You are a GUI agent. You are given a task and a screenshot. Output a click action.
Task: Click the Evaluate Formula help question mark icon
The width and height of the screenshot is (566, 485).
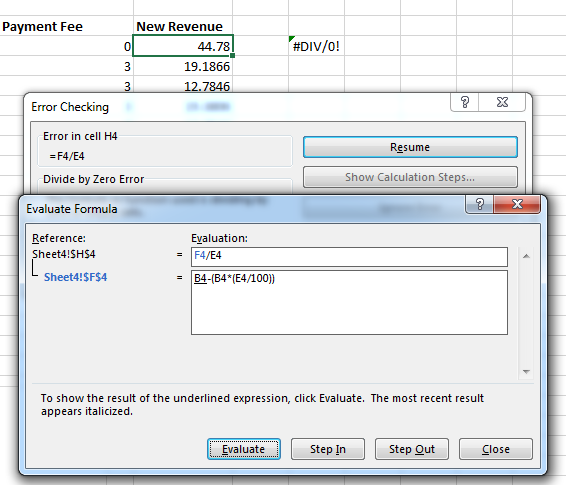479,204
